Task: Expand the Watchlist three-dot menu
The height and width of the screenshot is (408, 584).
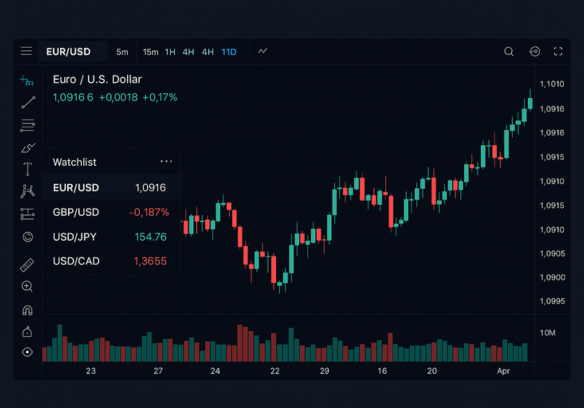Action: [x=166, y=161]
